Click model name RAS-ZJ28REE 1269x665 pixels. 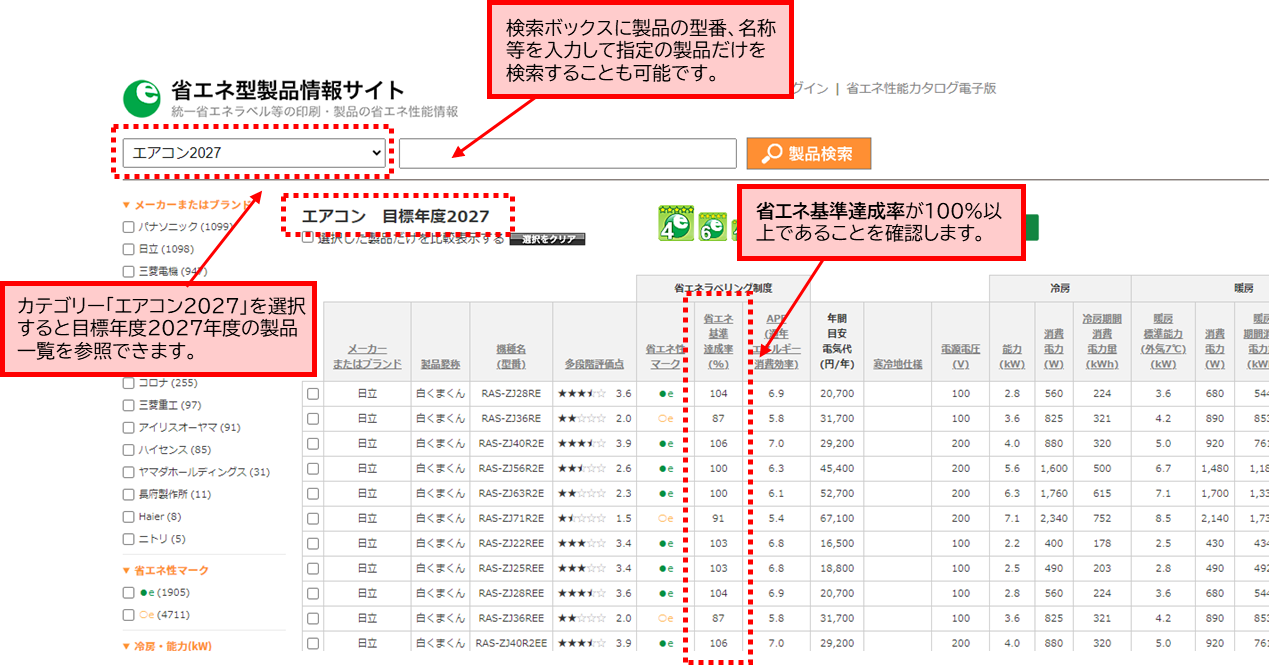pos(511,594)
